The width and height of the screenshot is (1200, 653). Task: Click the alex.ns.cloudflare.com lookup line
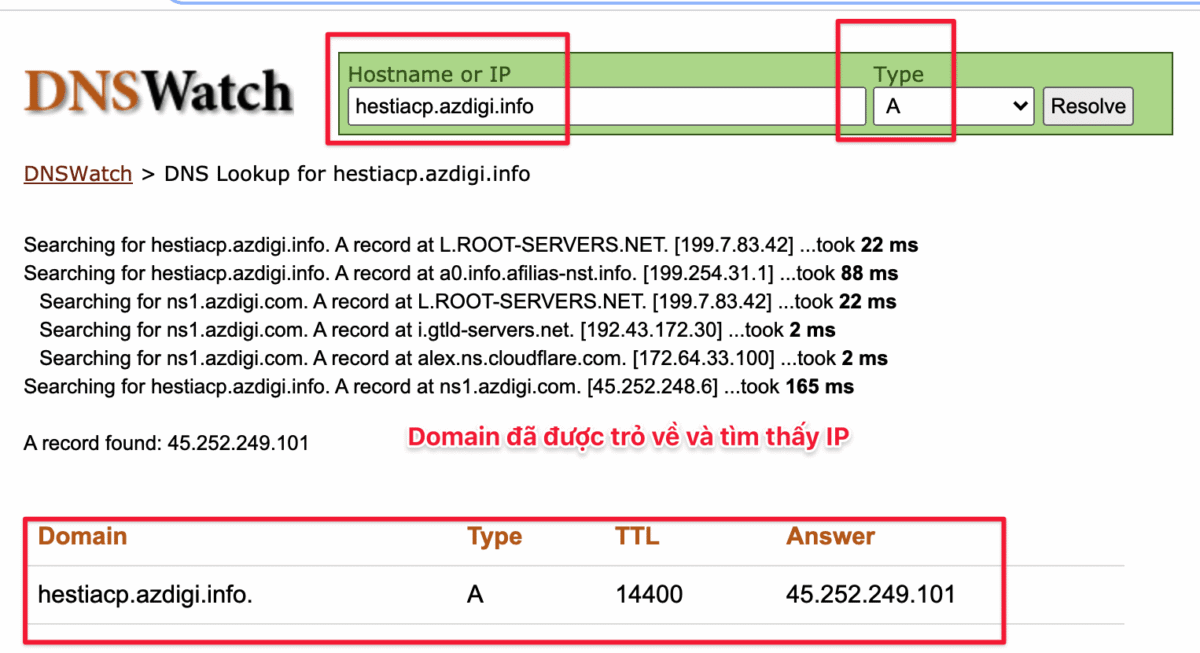[x=463, y=358]
